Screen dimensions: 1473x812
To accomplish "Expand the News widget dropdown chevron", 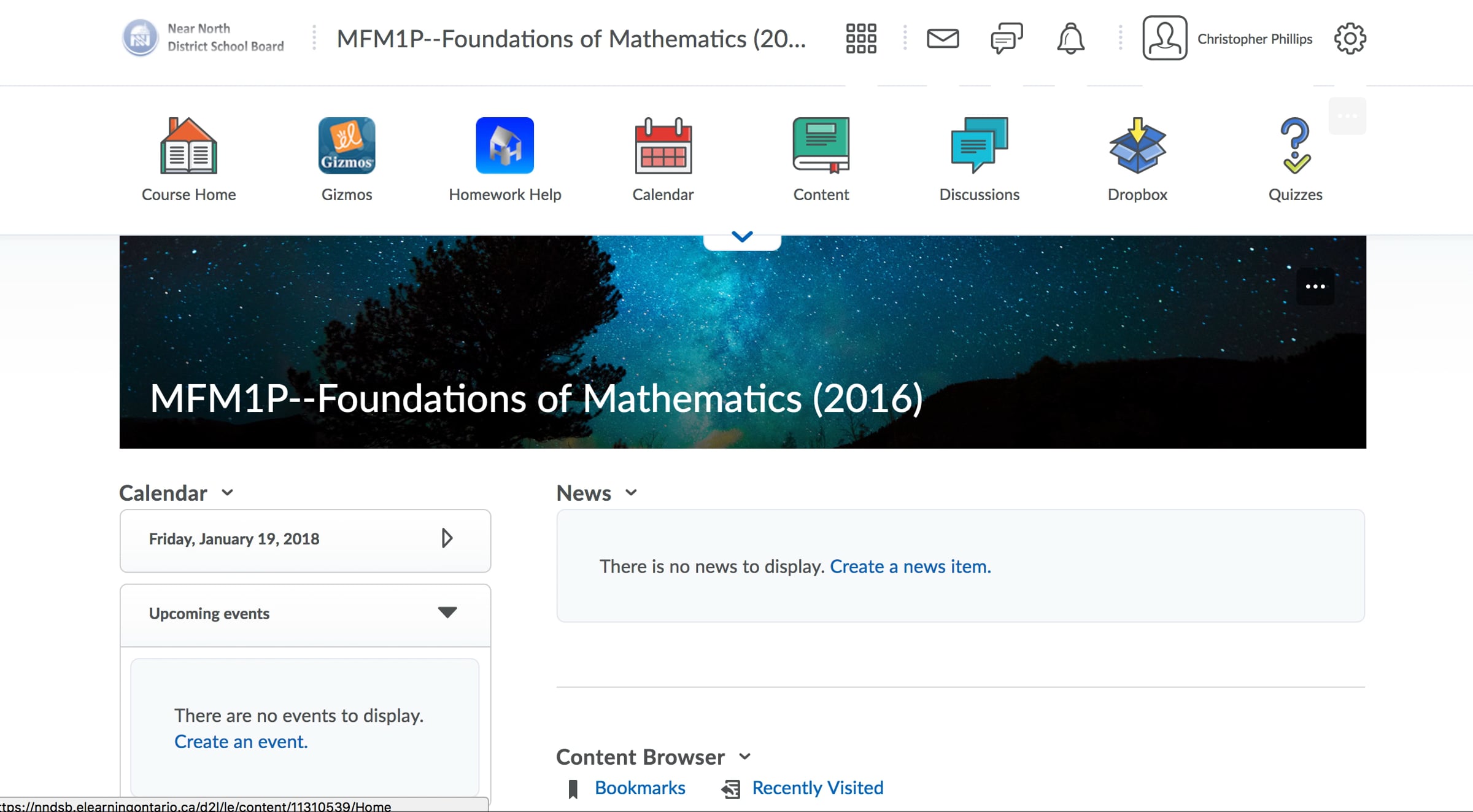I will pyautogui.click(x=631, y=492).
